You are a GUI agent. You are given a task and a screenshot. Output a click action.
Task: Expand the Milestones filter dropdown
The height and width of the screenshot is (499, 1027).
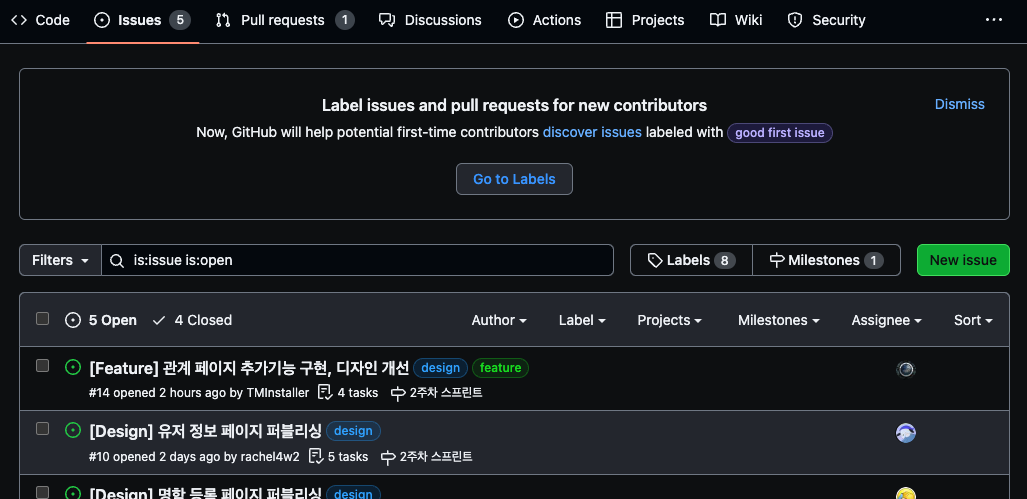click(779, 320)
